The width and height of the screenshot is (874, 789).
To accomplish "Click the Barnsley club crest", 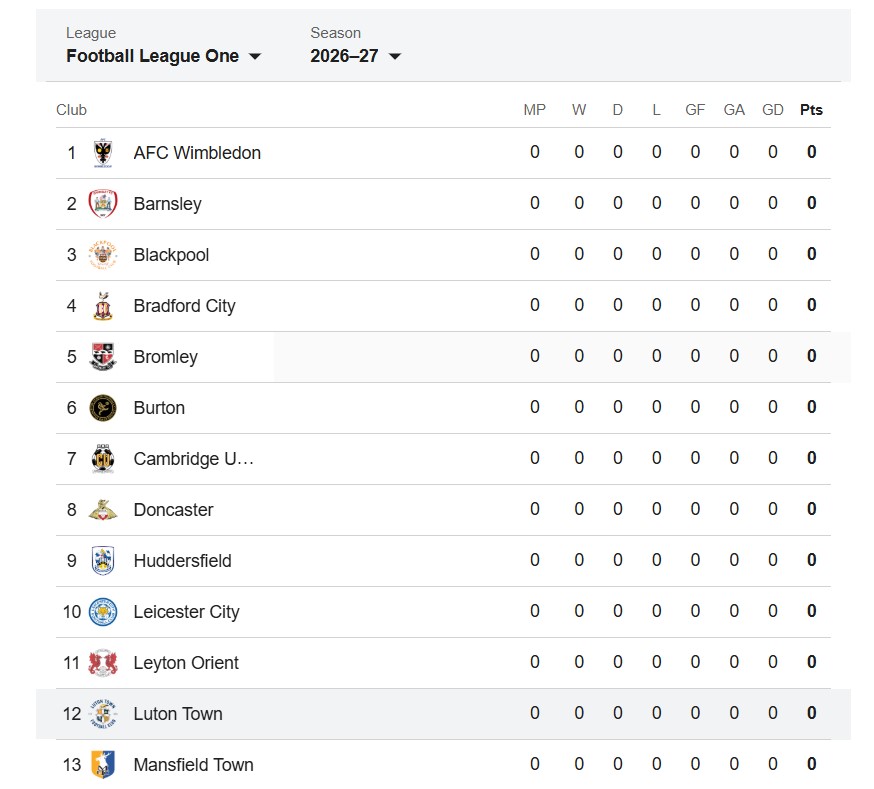I will click(103, 203).
